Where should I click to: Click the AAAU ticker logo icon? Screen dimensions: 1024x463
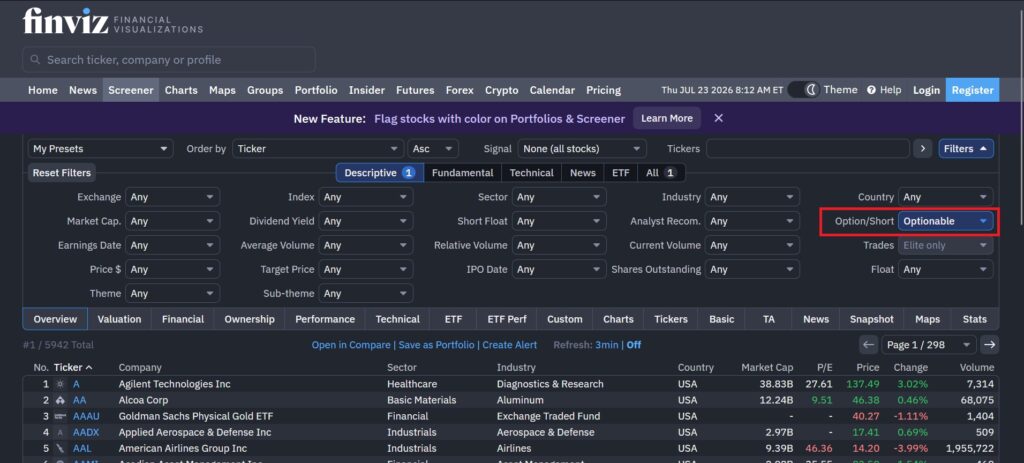(60, 416)
